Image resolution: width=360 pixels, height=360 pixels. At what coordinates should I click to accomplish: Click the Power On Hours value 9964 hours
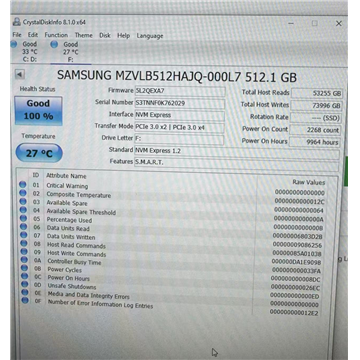click(315, 142)
